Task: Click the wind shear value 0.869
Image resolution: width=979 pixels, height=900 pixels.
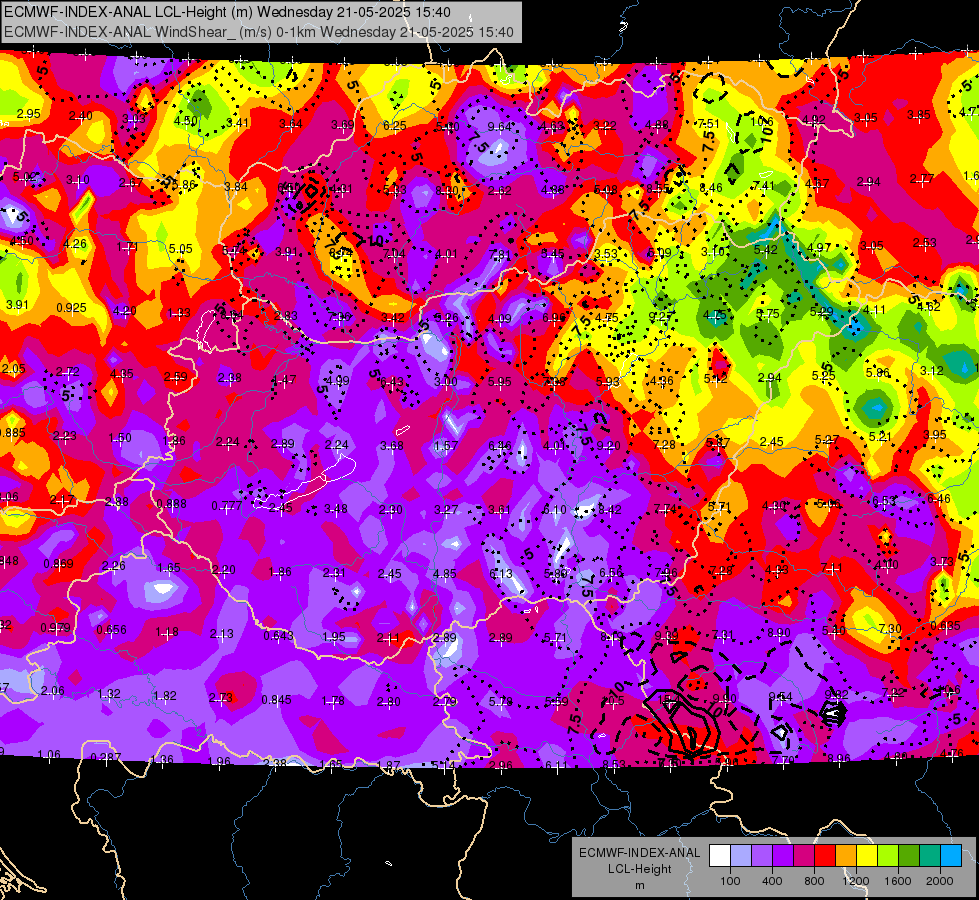Action: (59, 563)
